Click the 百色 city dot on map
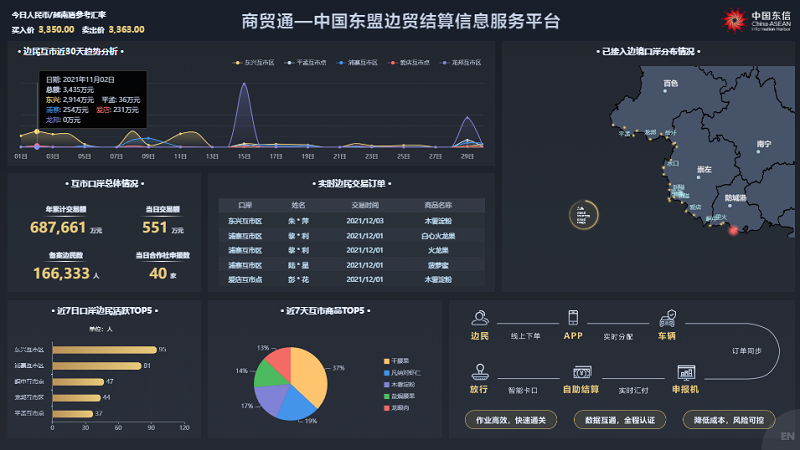Screen dimensions: 800x450 click(x=665, y=91)
